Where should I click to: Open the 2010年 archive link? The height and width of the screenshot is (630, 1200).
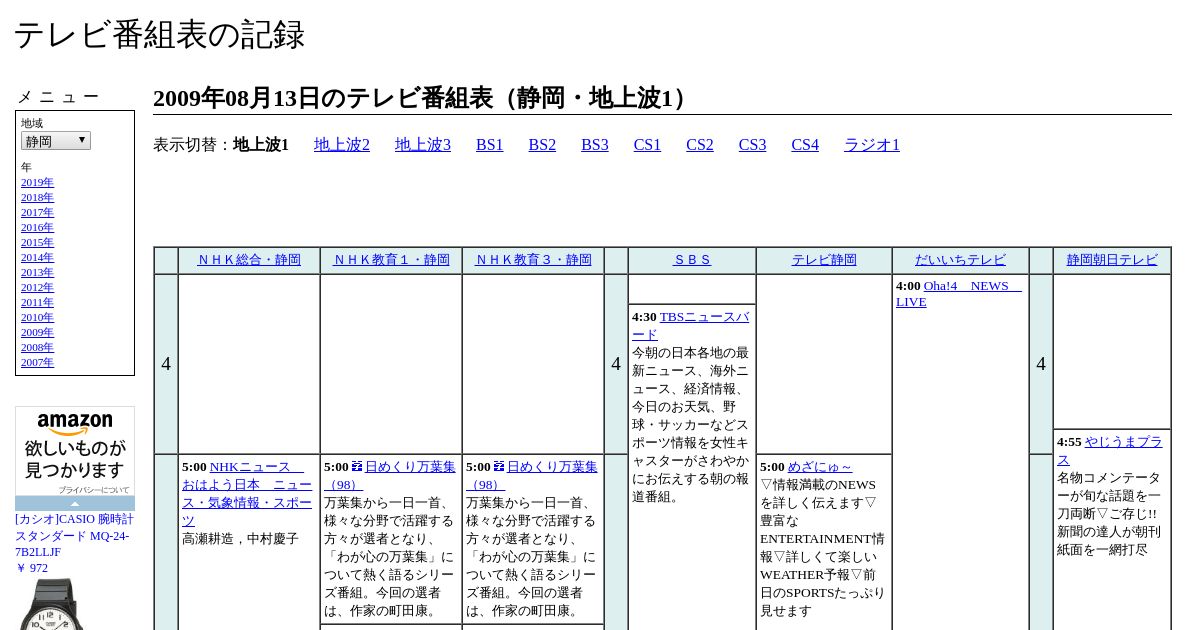click(x=37, y=317)
